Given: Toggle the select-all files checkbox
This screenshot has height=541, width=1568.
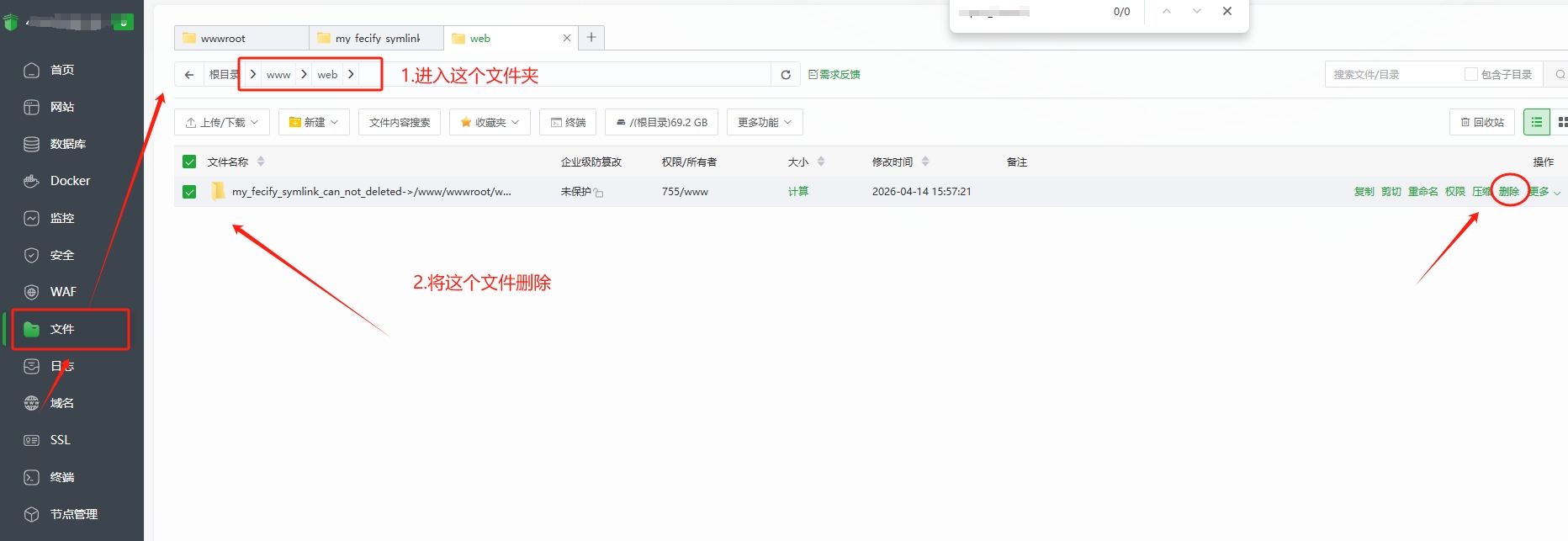Looking at the screenshot, I should (x=189, y=162).
